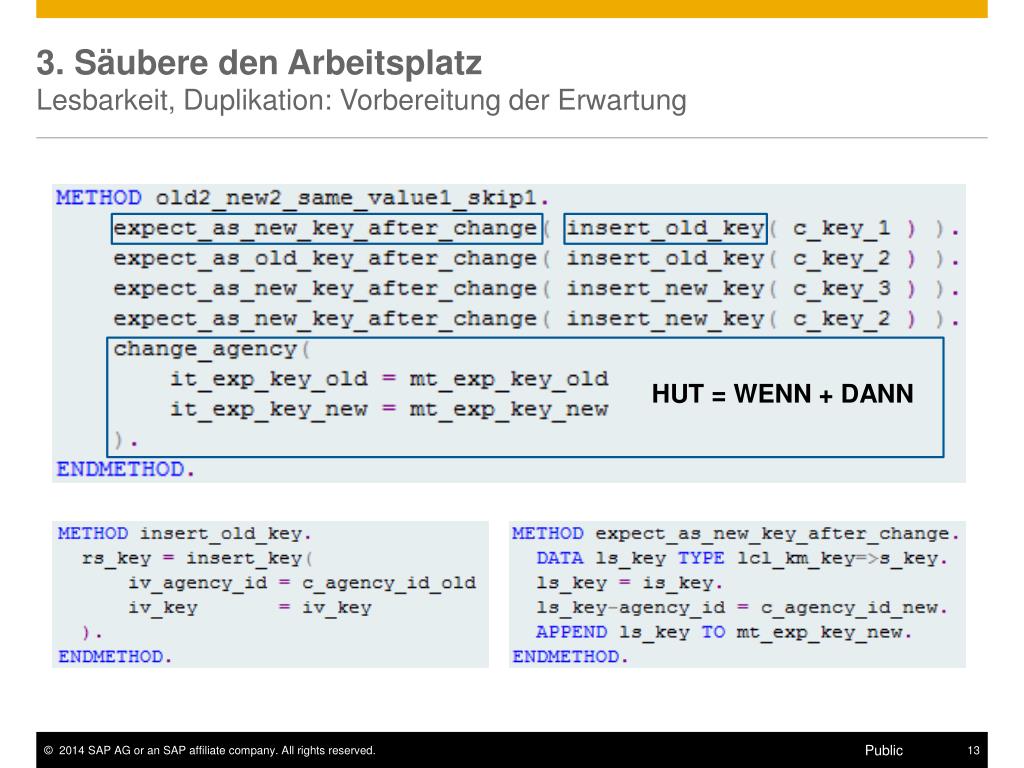This screenshot has width=1024, height=768.
Task: Click ENDMETHOD closing the expect_as_new_key_after_change method
Action: pos(570,656)
